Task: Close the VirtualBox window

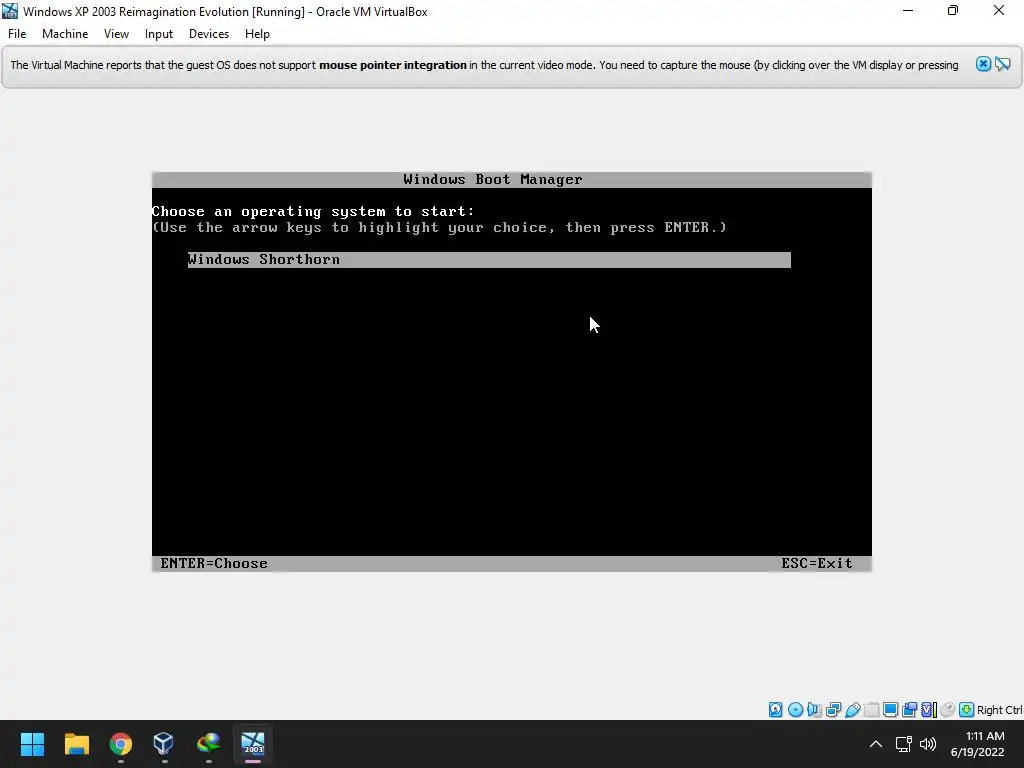Action: [999, 11]
